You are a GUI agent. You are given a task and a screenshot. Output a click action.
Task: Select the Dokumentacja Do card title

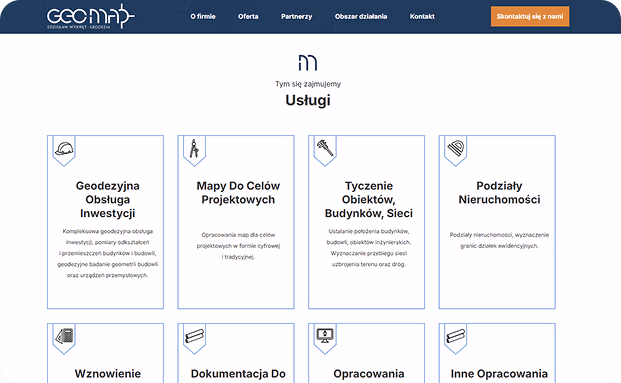(x=238, y=373)
